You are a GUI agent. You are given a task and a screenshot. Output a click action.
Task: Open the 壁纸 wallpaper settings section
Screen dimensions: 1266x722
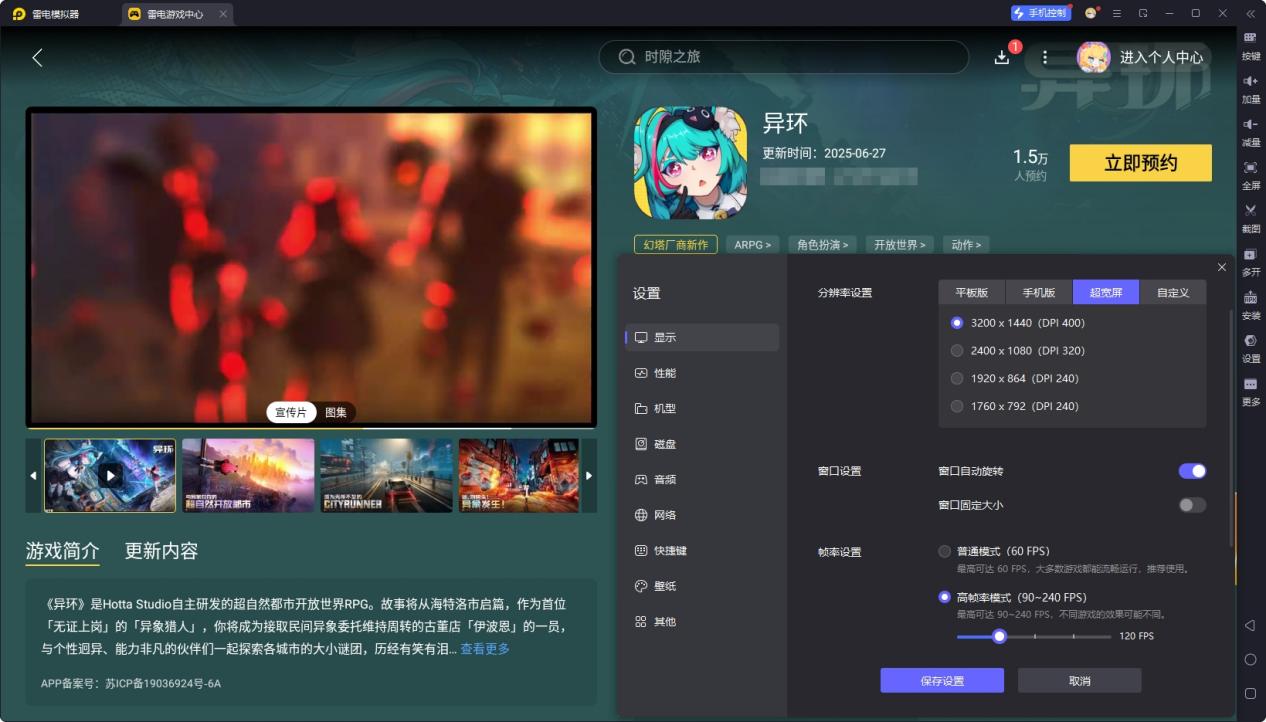[x=702, y=586]
